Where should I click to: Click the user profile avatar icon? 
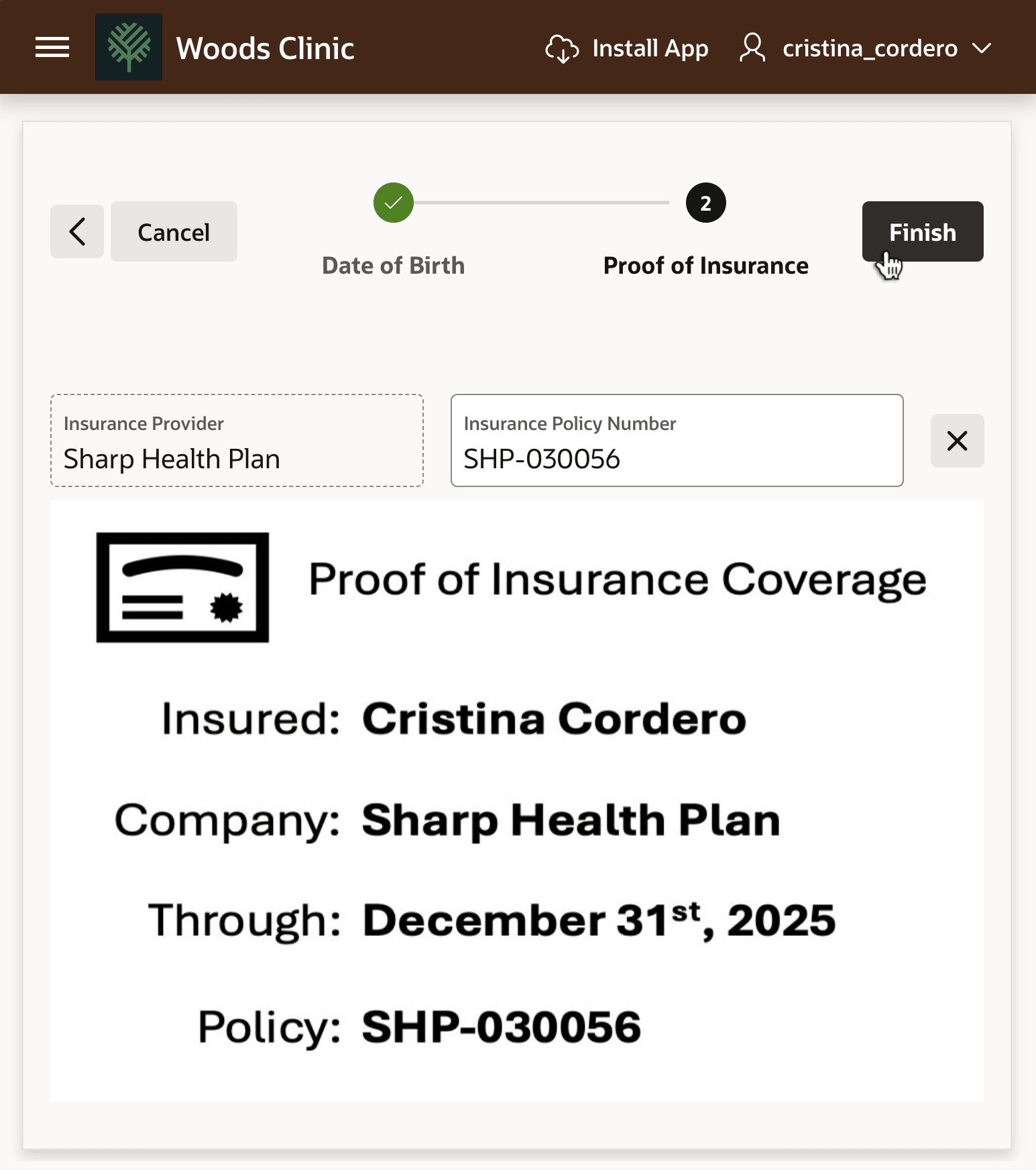pos(752,48)
